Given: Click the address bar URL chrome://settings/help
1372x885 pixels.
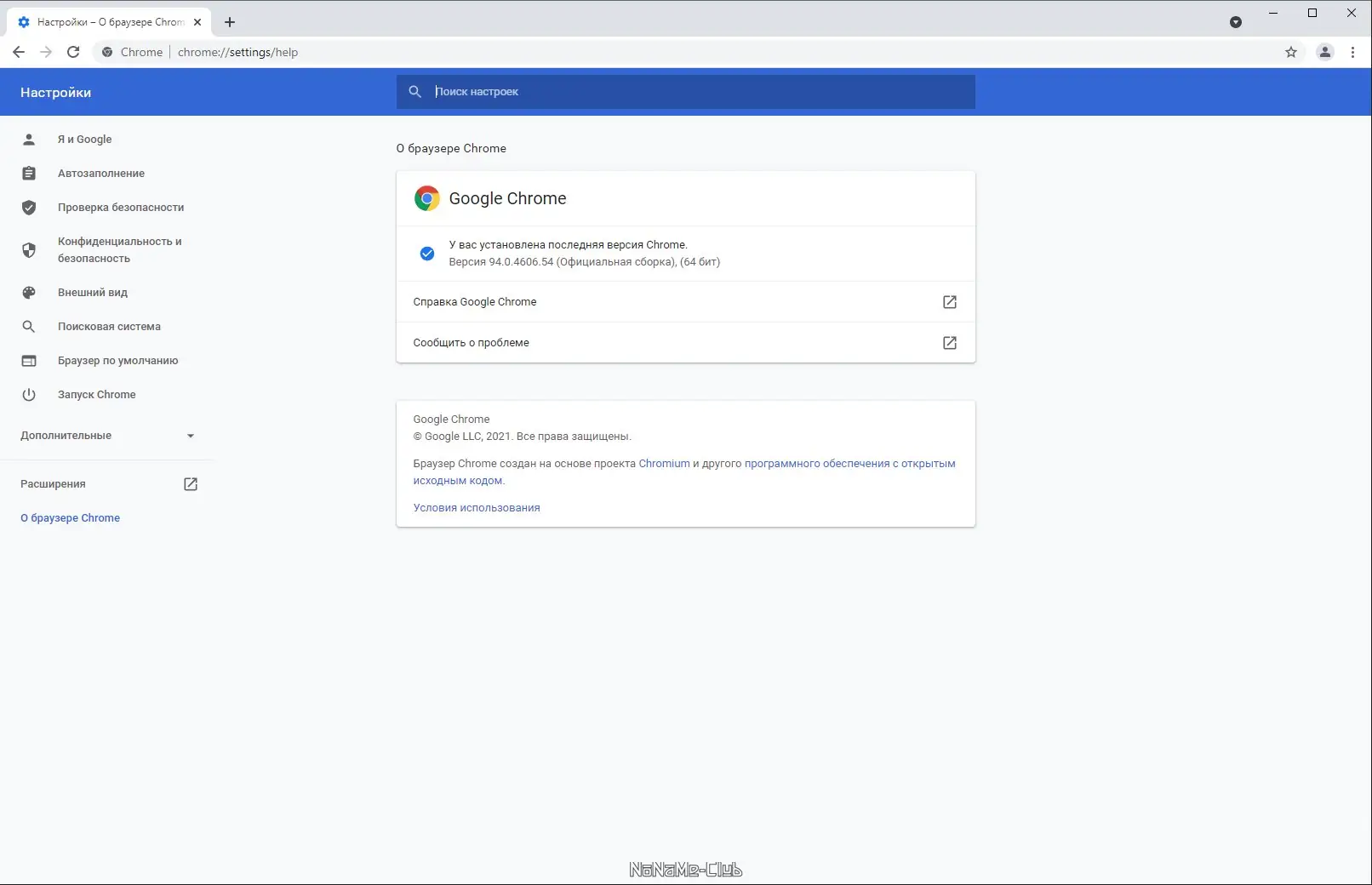Looking at the screenshot, I should pyautogui.click(x=237, y=52).
